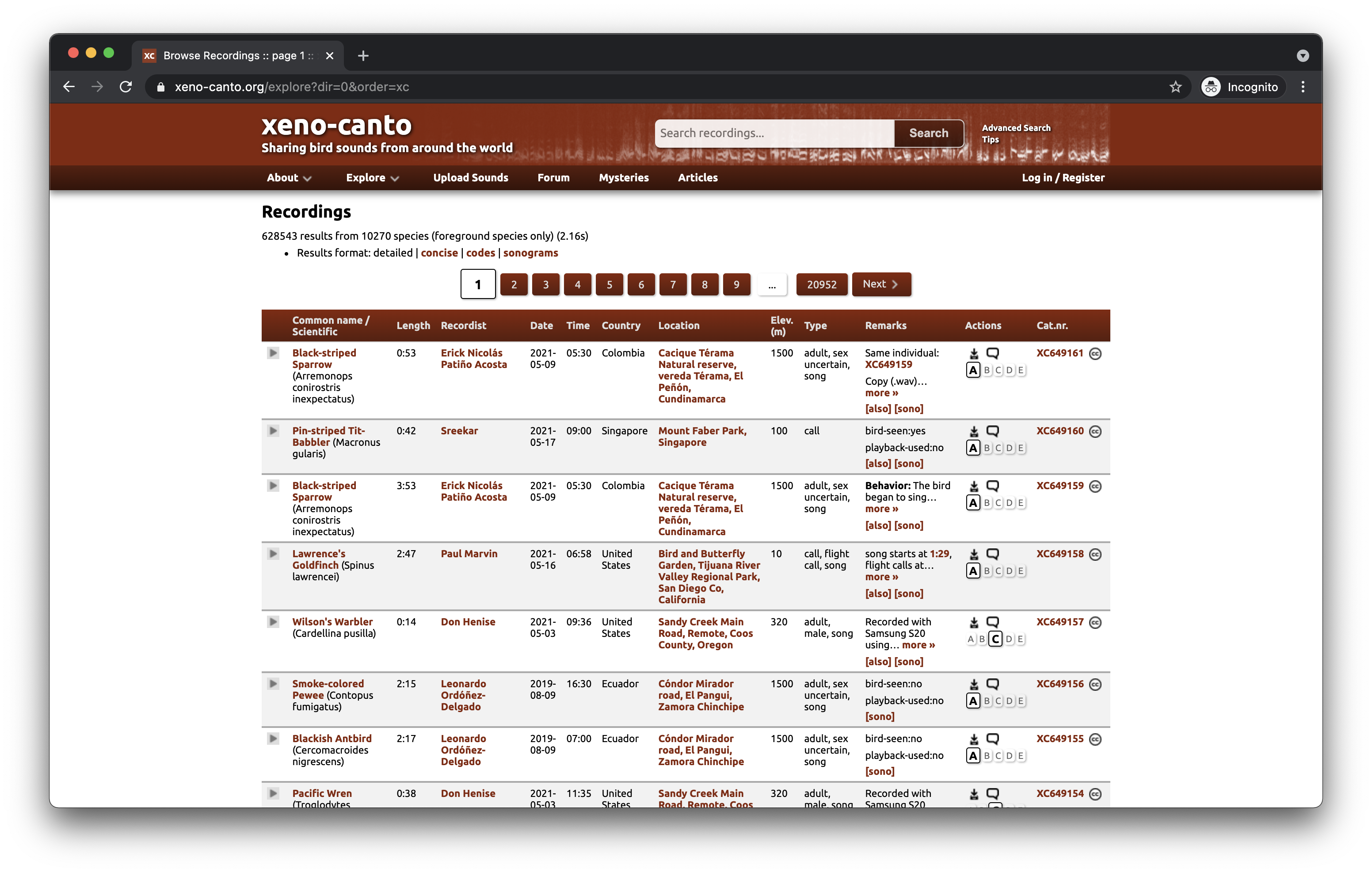This screenshot has width=1372, height=873.
Task: Play the Pin-striped Tit-Babbler recording
Action: click(x=273, y=430)
